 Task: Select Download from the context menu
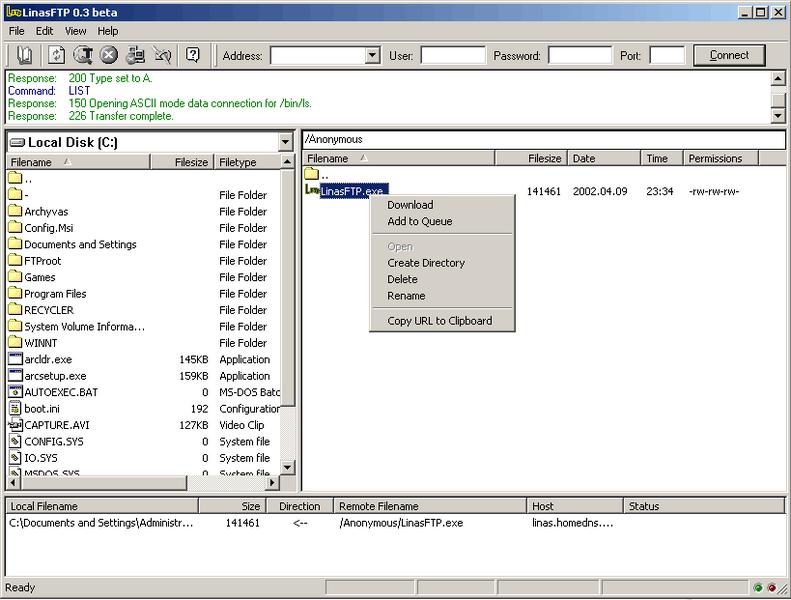pyautogui.click(x=410, y=205)
